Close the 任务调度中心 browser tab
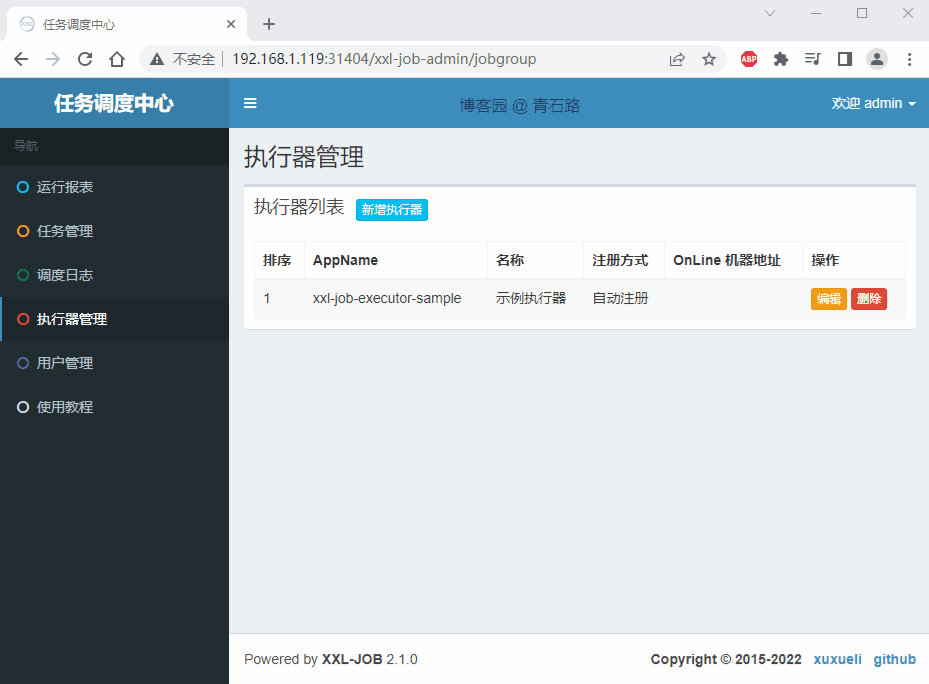Screen dimensions: 929x684 tap(231, 24)
